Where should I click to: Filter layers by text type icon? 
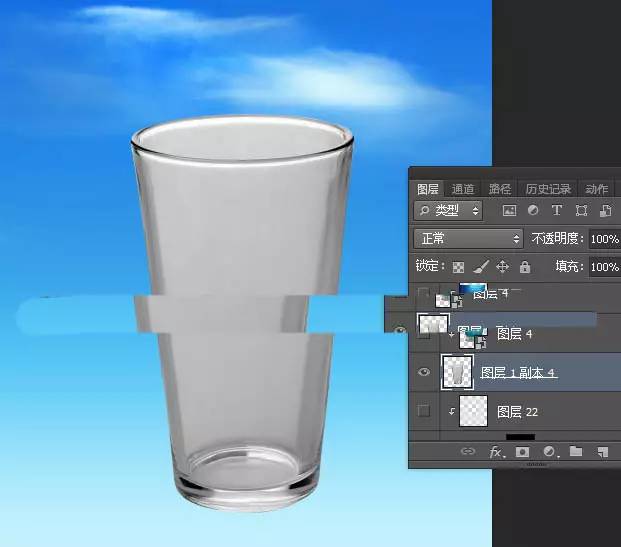coord(557,211)
